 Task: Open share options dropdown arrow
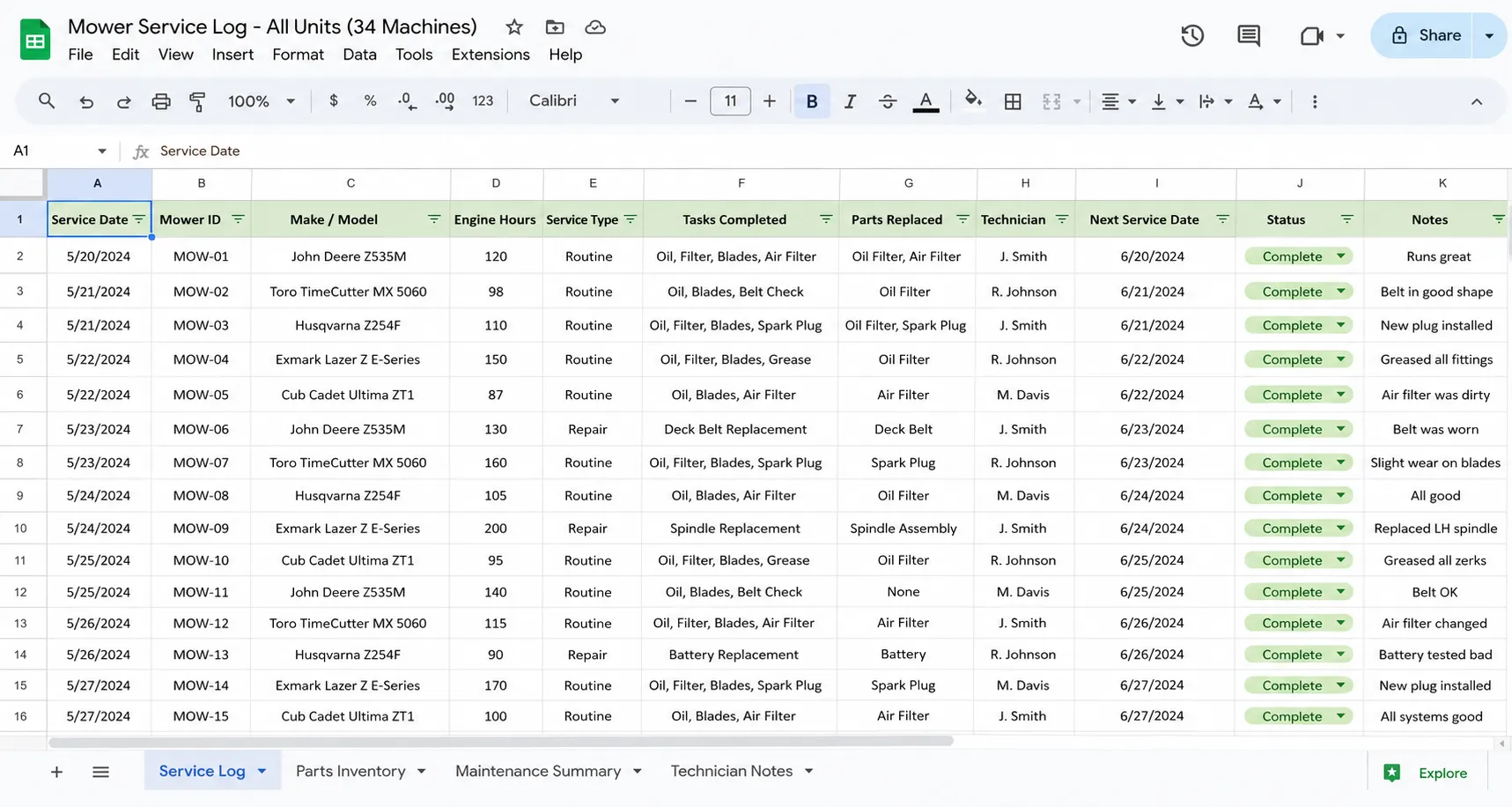pos(1489,35)
